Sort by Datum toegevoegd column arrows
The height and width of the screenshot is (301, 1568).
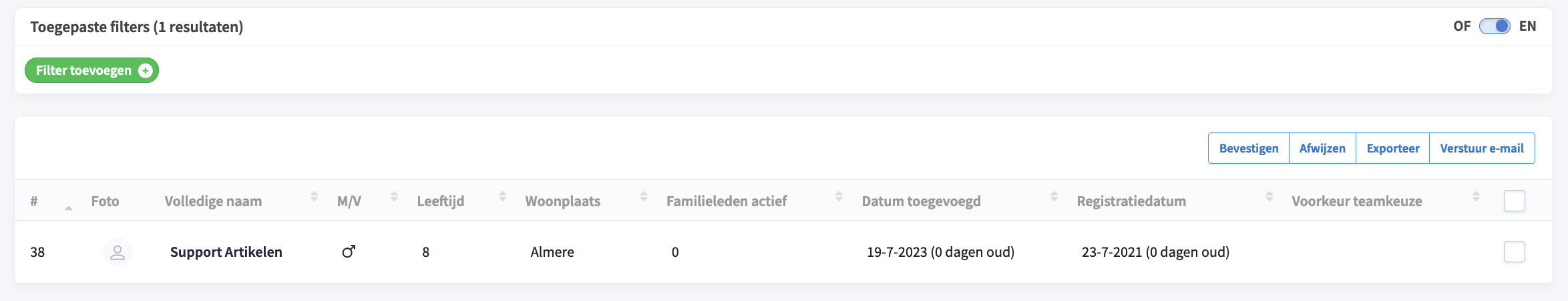[x=1054, y=197]
